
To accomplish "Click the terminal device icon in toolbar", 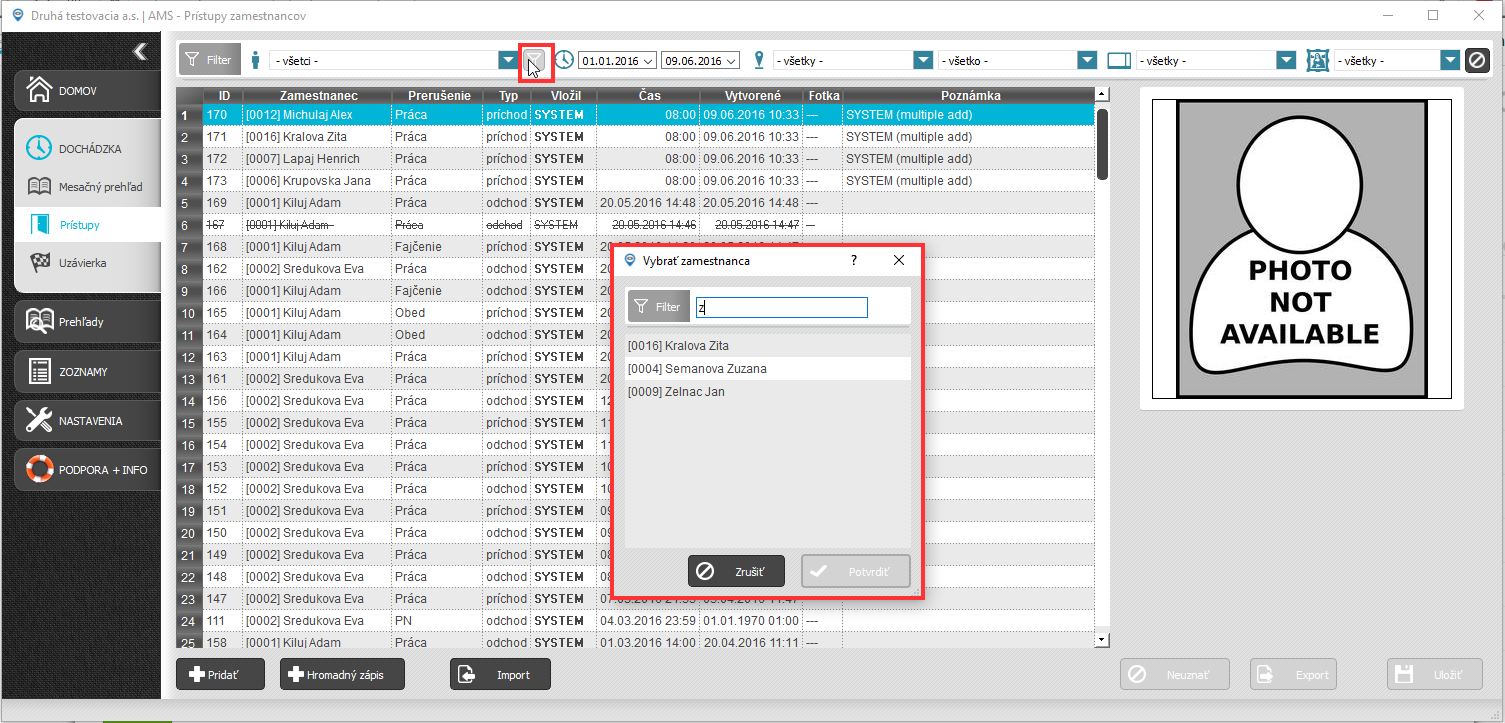I will point(1119,60).
